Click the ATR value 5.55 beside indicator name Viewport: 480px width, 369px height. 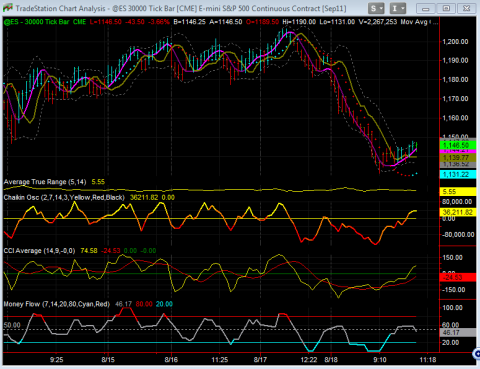click(98, 182)
